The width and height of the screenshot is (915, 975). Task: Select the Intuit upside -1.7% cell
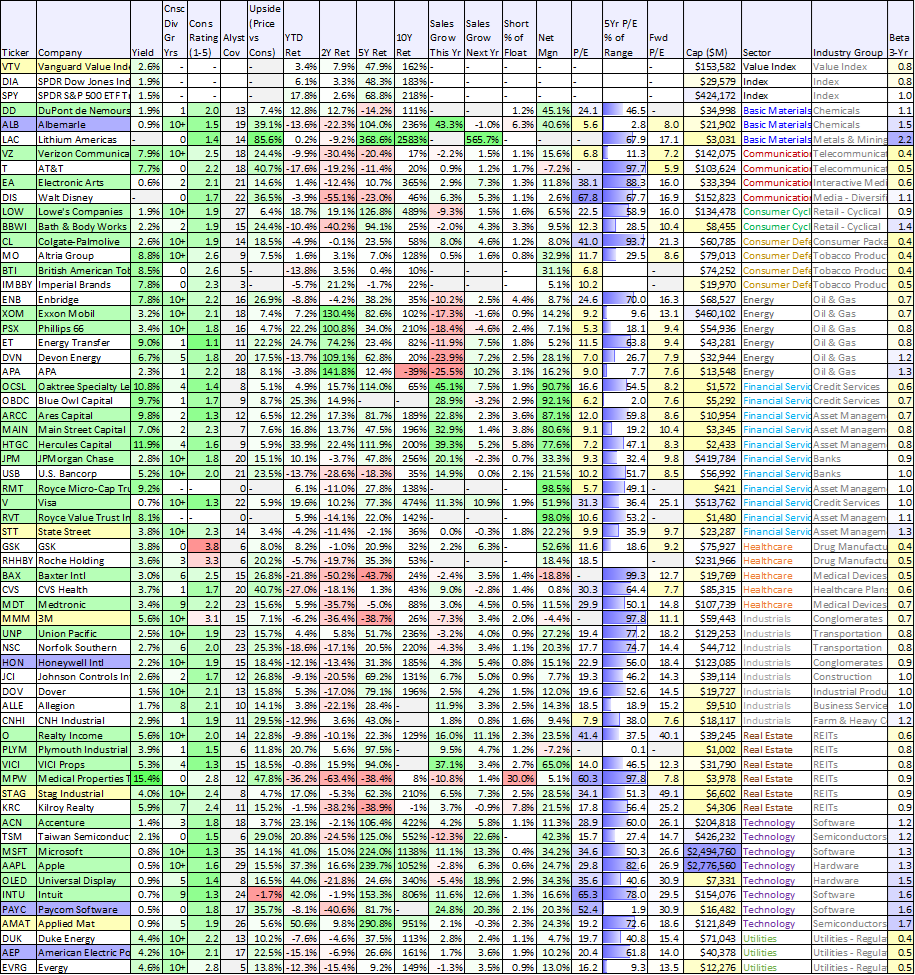tap(265, 895)
